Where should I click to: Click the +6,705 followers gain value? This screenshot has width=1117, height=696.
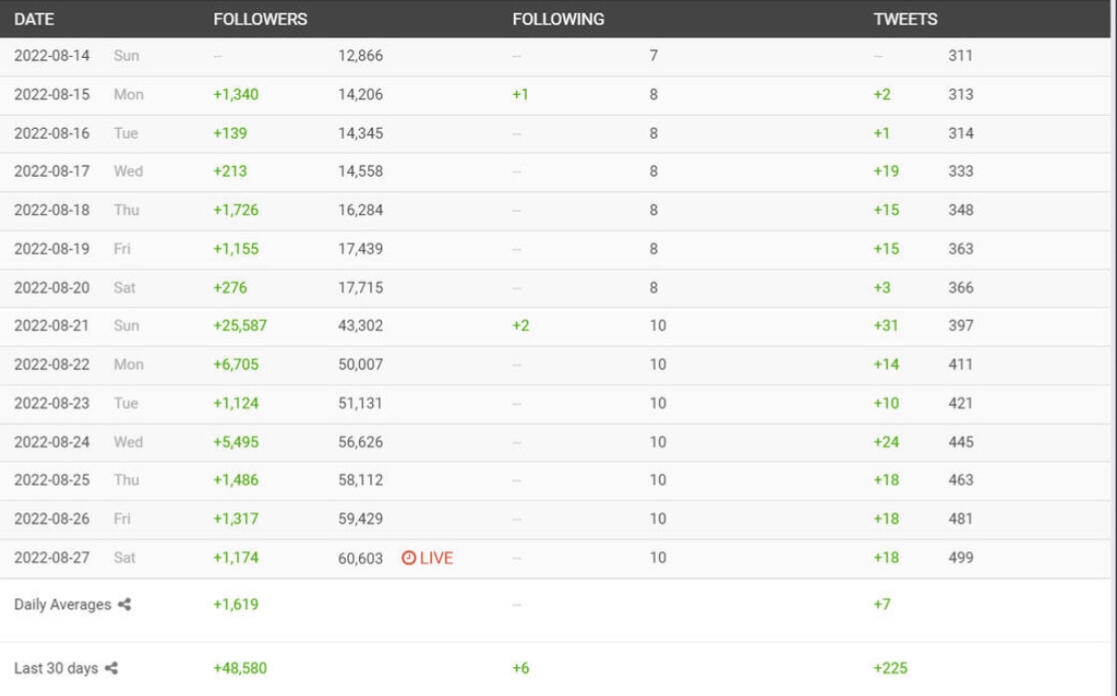click(x=236, y=365)
